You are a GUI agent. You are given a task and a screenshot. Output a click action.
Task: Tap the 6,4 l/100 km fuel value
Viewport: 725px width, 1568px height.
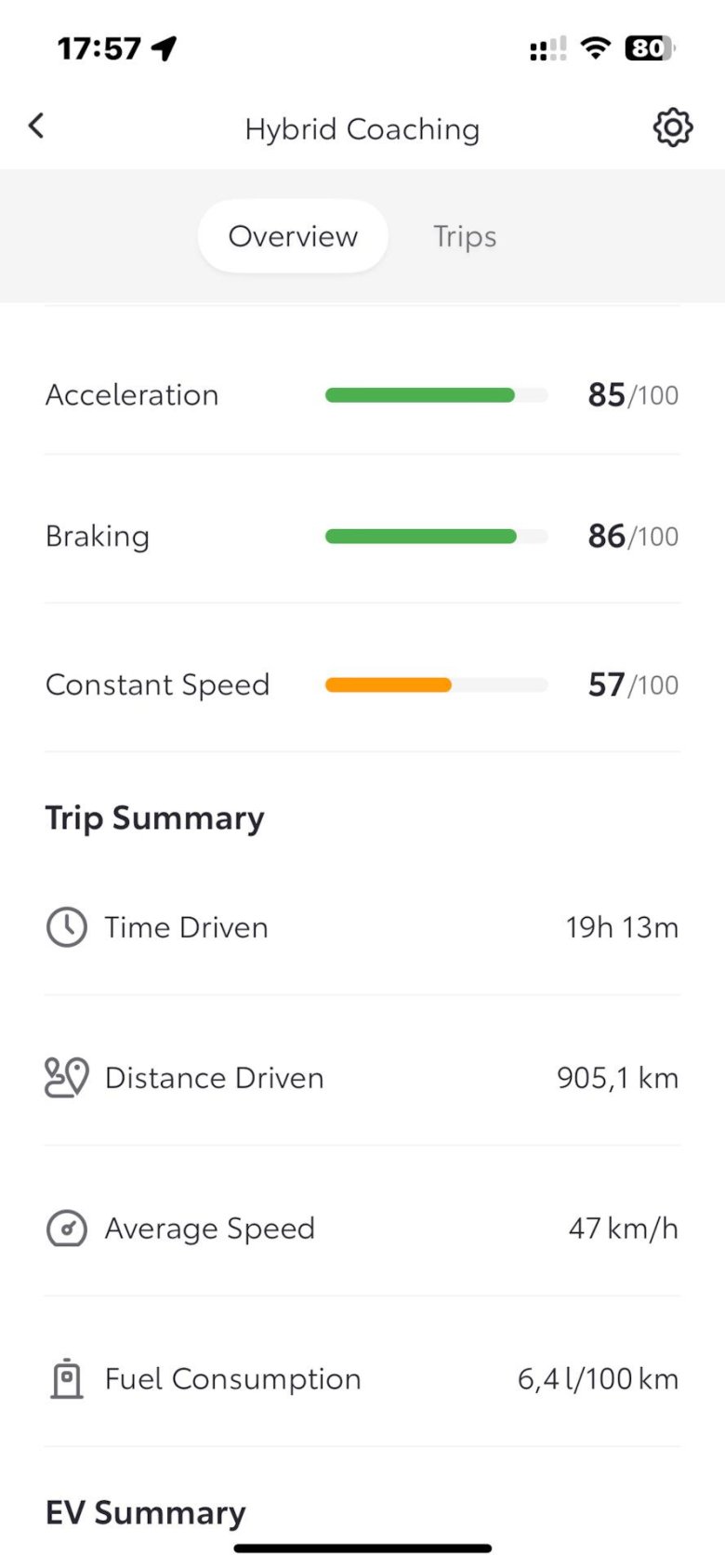[597, 1379]
